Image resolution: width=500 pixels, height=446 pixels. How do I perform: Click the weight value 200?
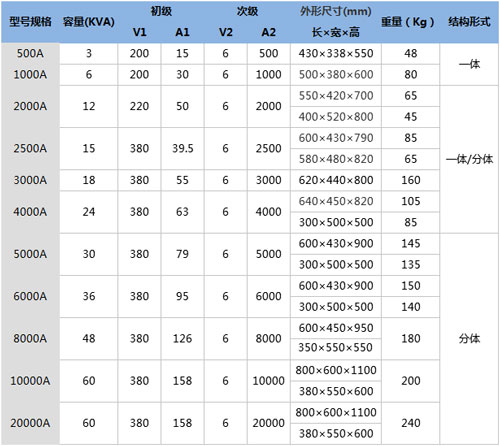(411, 381)
